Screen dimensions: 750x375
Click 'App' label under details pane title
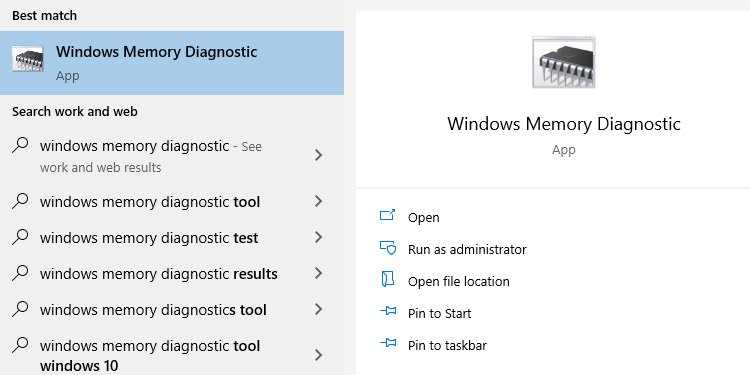(x=563, y=150)
